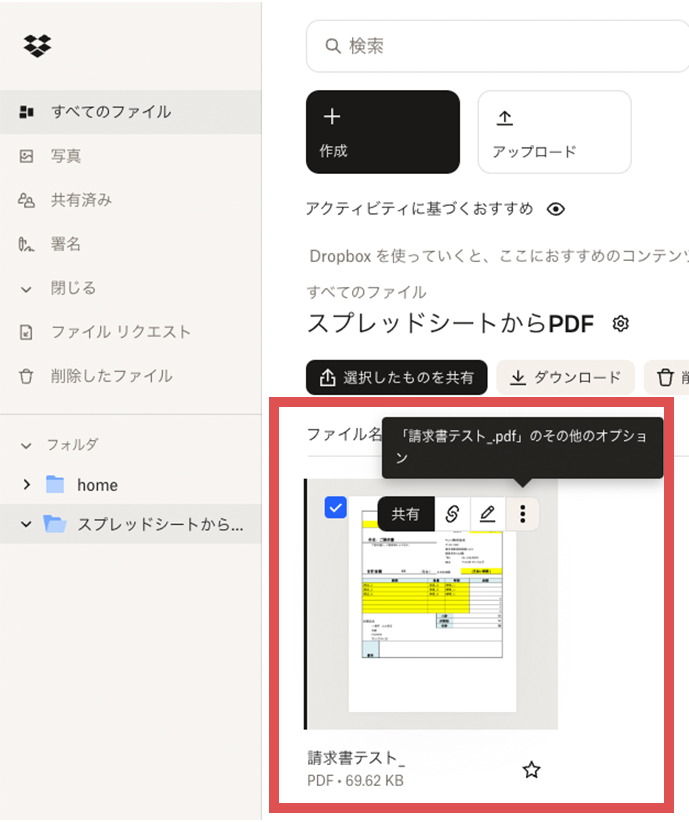Open folder settings gear icon
689x822 pixels.
[x=620, y=323]
